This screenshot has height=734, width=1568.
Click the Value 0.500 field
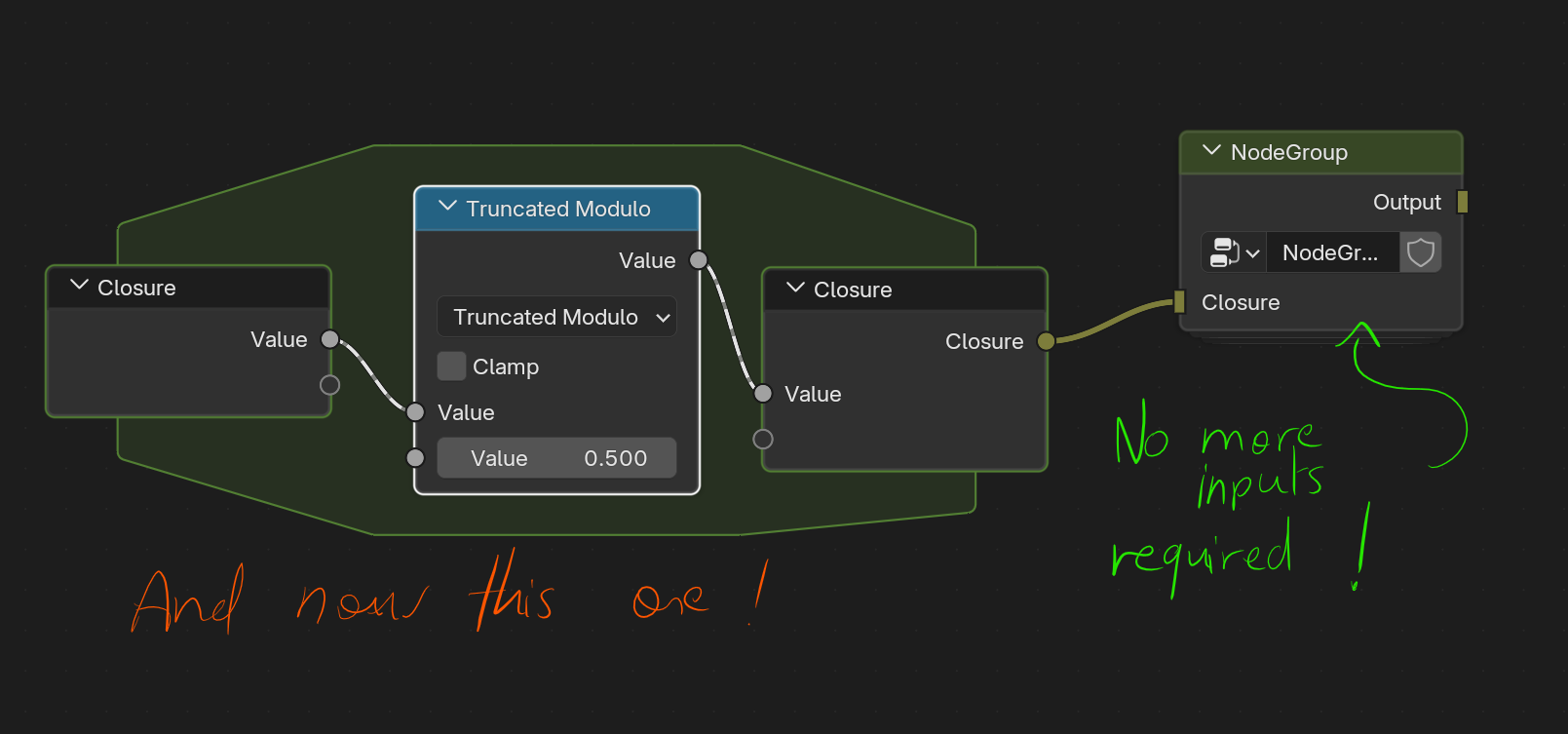[556, 458]
